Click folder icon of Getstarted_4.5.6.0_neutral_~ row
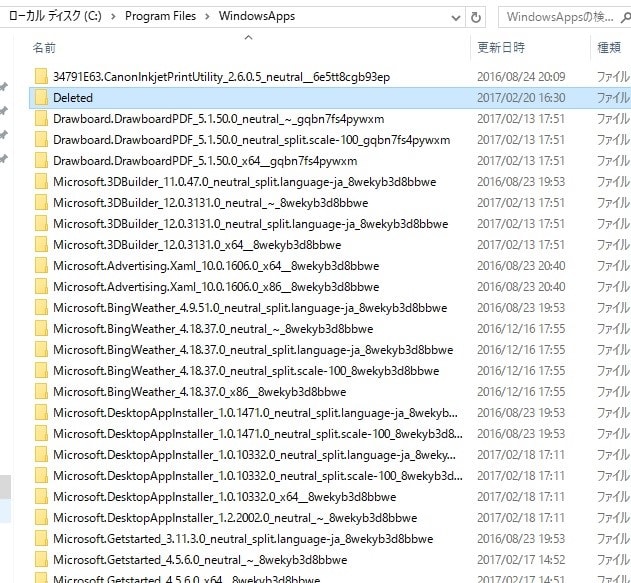Viewport: 631px width, 583px height. [x=41, y=560]
